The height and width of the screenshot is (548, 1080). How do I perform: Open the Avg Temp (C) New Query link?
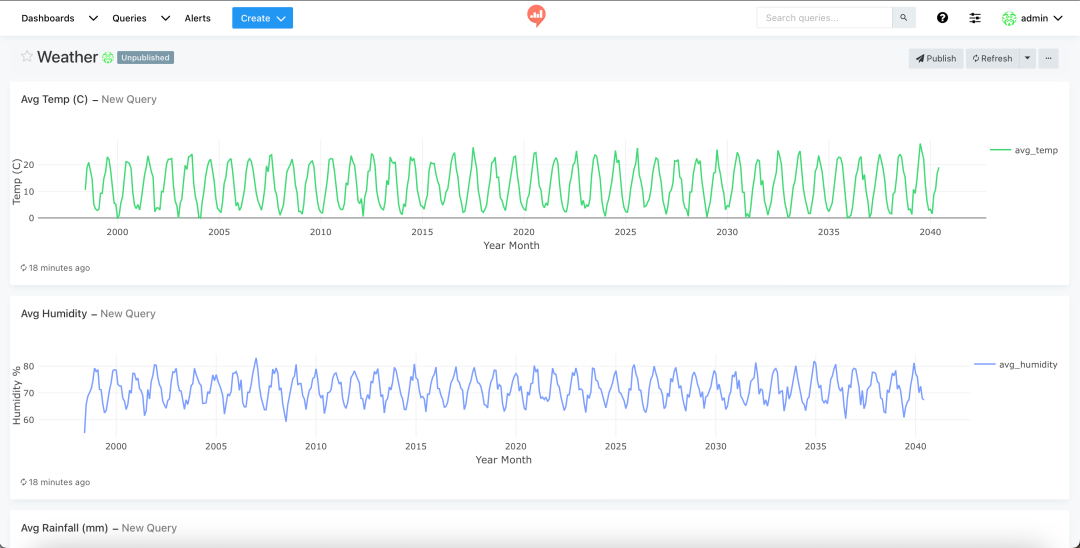129,99
